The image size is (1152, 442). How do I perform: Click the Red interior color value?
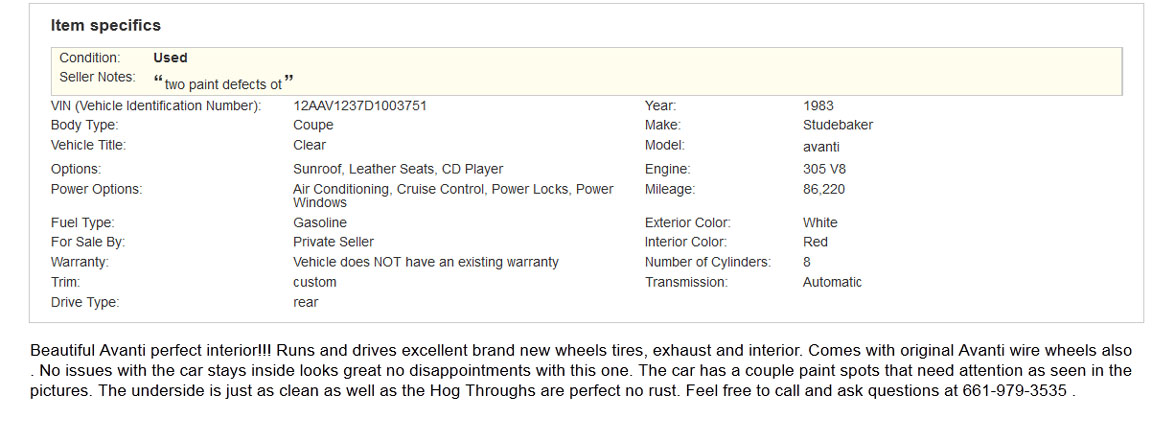815,242
